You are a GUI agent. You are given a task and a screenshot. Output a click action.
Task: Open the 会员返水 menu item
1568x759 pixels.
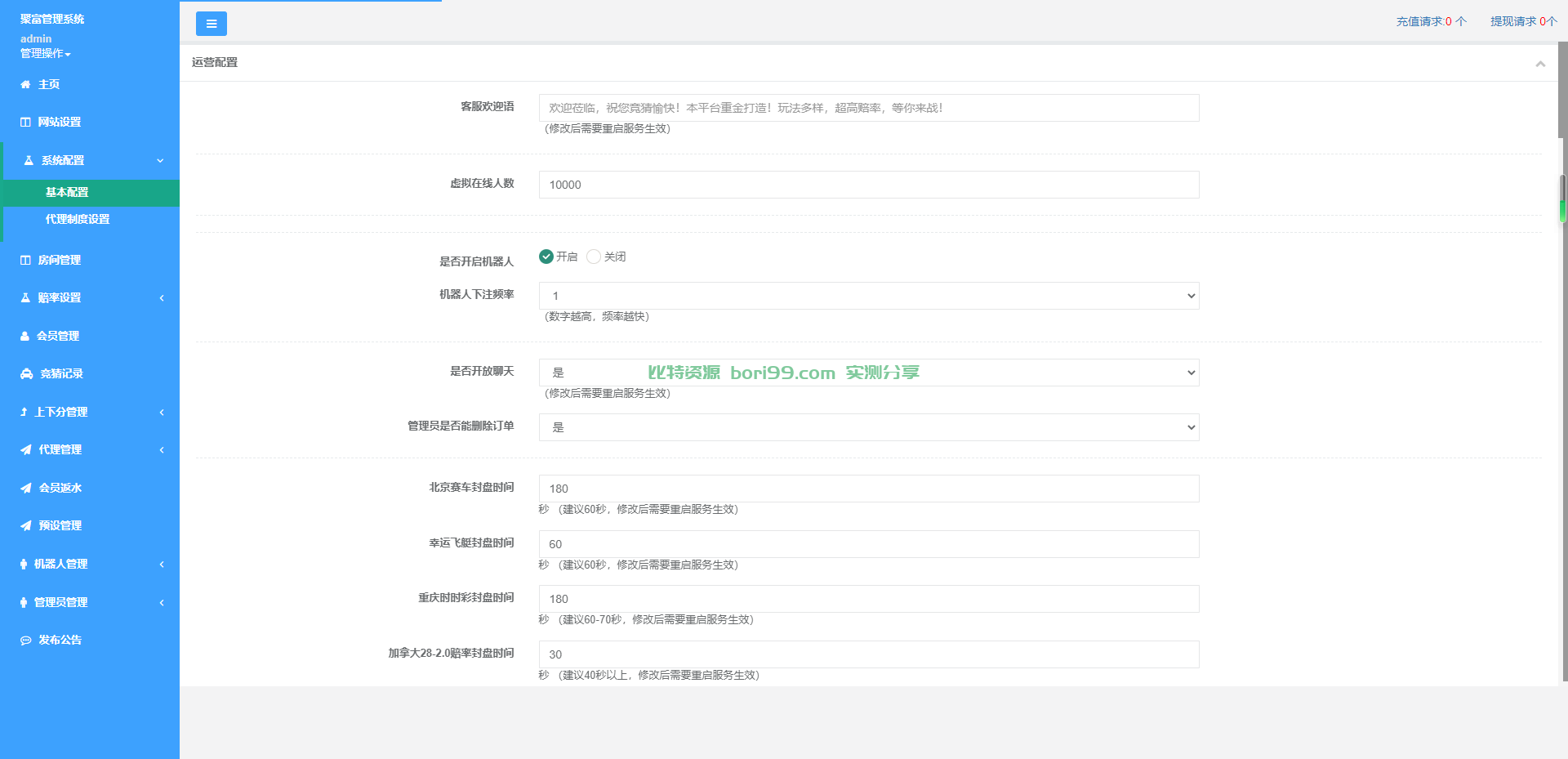click(x=90, y=488)
